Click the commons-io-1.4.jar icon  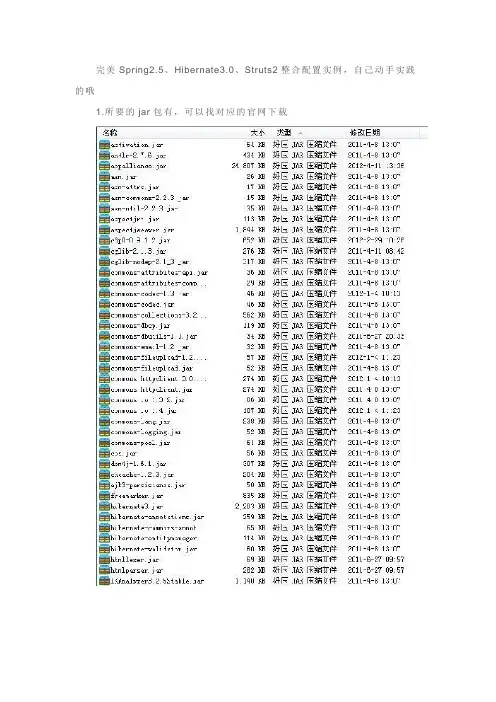click(104, 411)
